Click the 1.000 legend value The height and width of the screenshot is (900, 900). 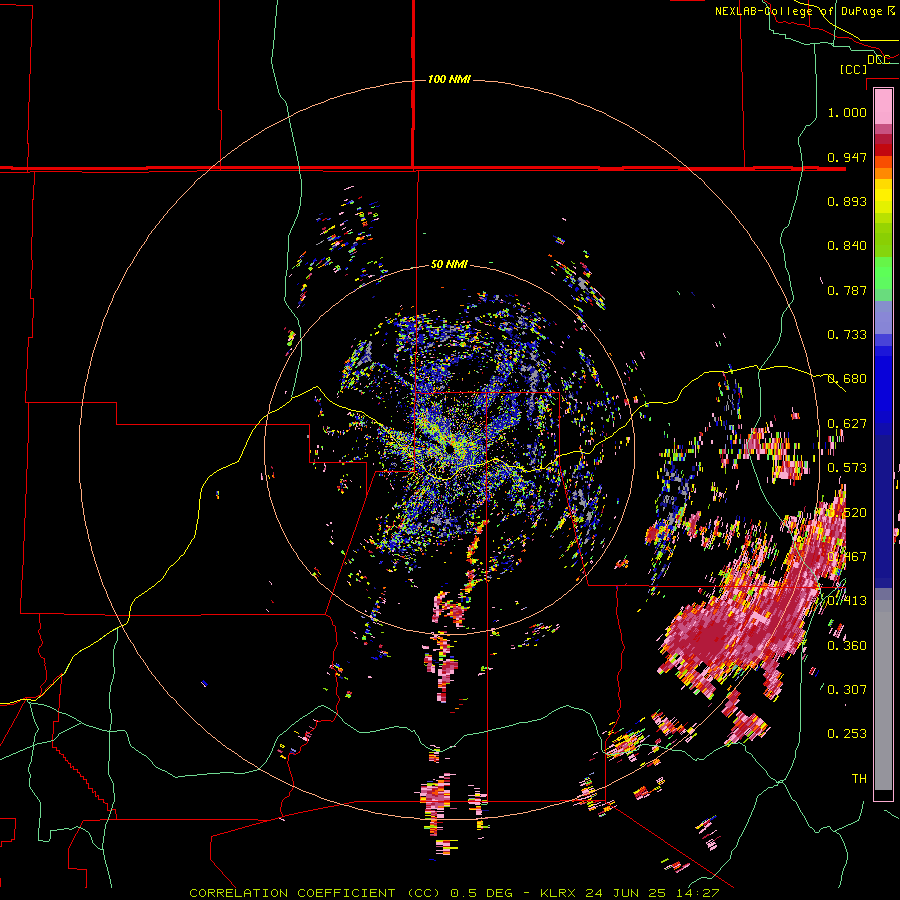(847, 112)
